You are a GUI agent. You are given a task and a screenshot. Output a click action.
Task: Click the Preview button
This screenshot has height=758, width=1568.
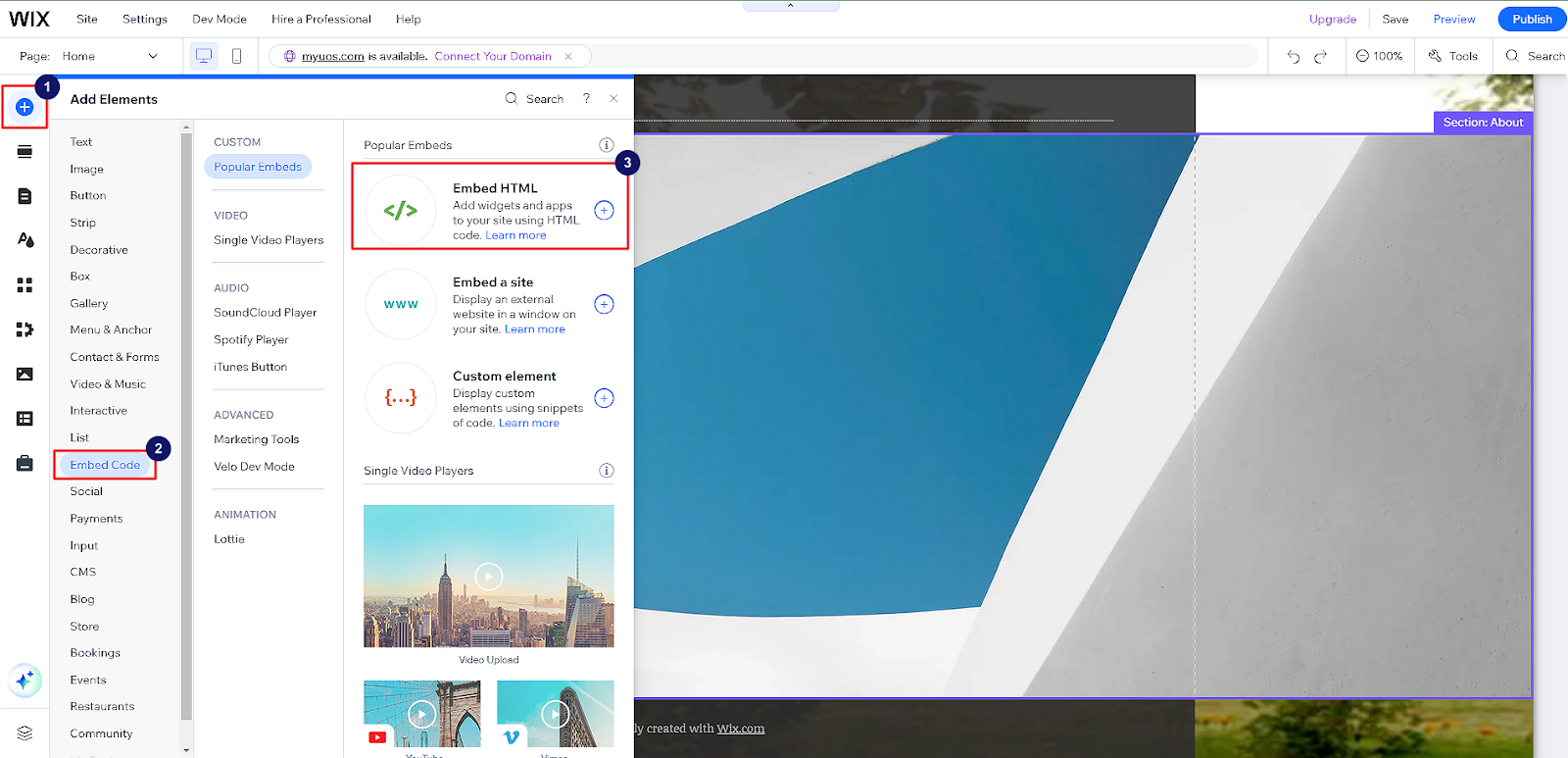(x=1454, y=19)
